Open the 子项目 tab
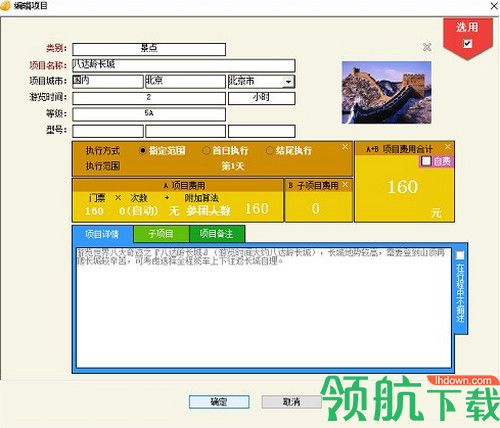 point(161,234)
